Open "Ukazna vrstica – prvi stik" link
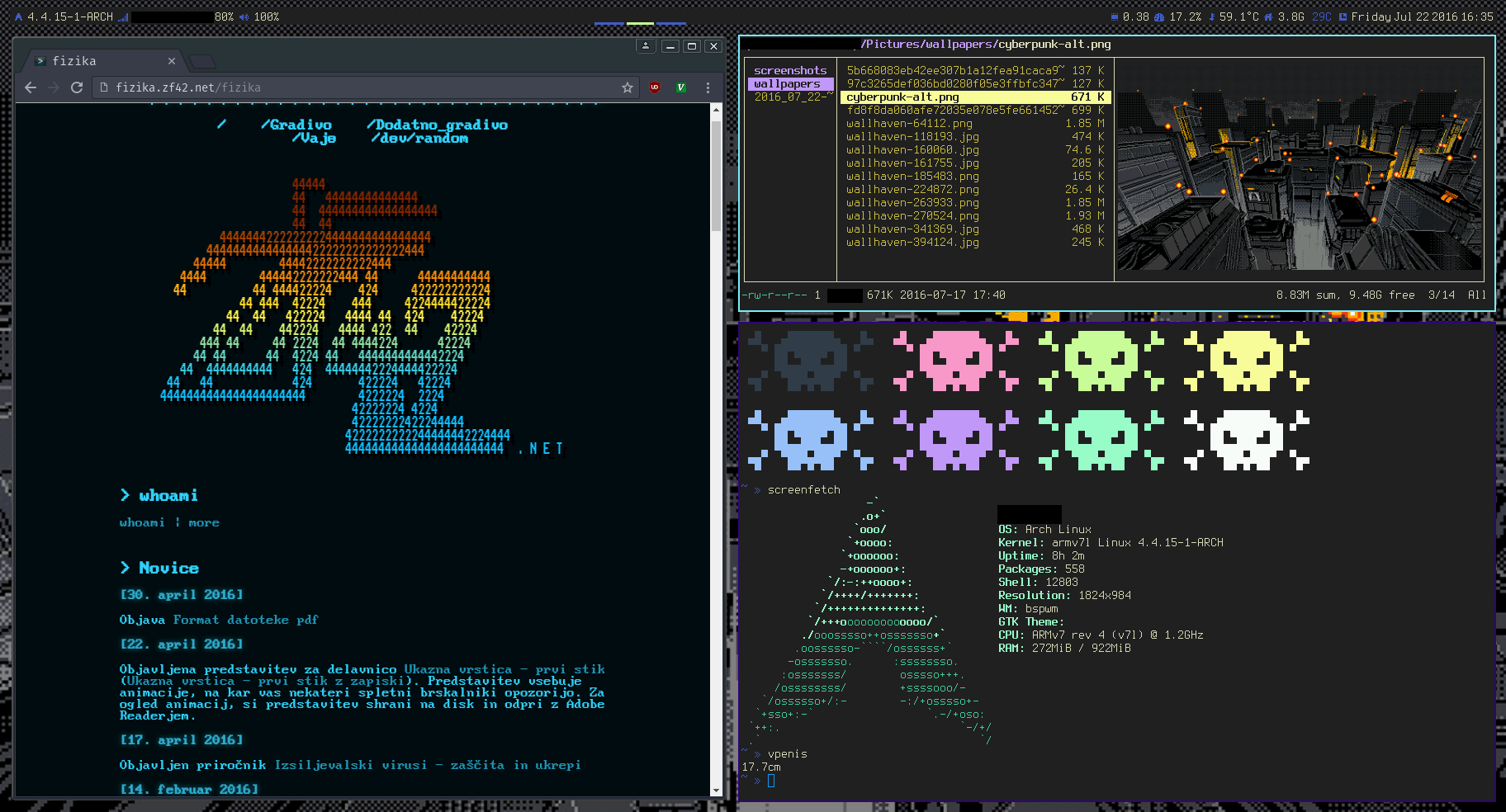 [504, 669]
